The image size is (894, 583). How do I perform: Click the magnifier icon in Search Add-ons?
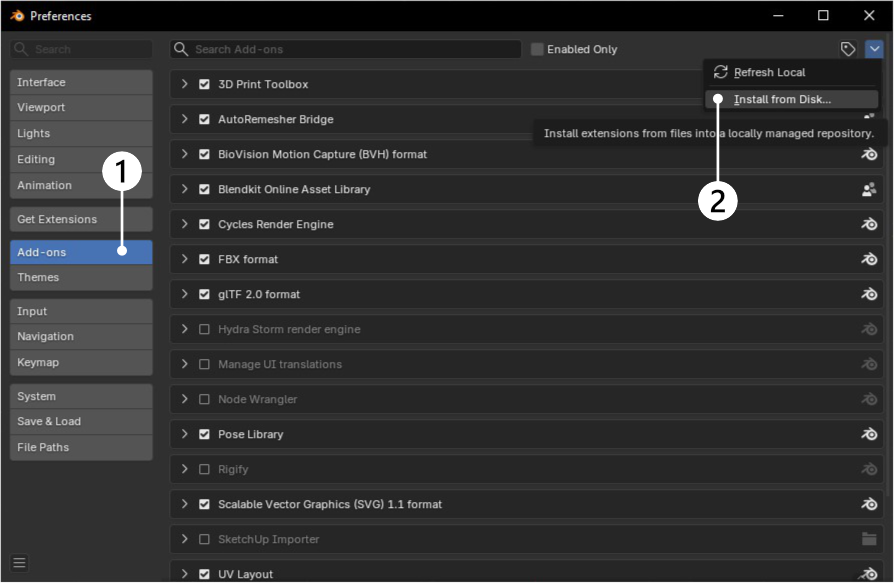(181, 49)
